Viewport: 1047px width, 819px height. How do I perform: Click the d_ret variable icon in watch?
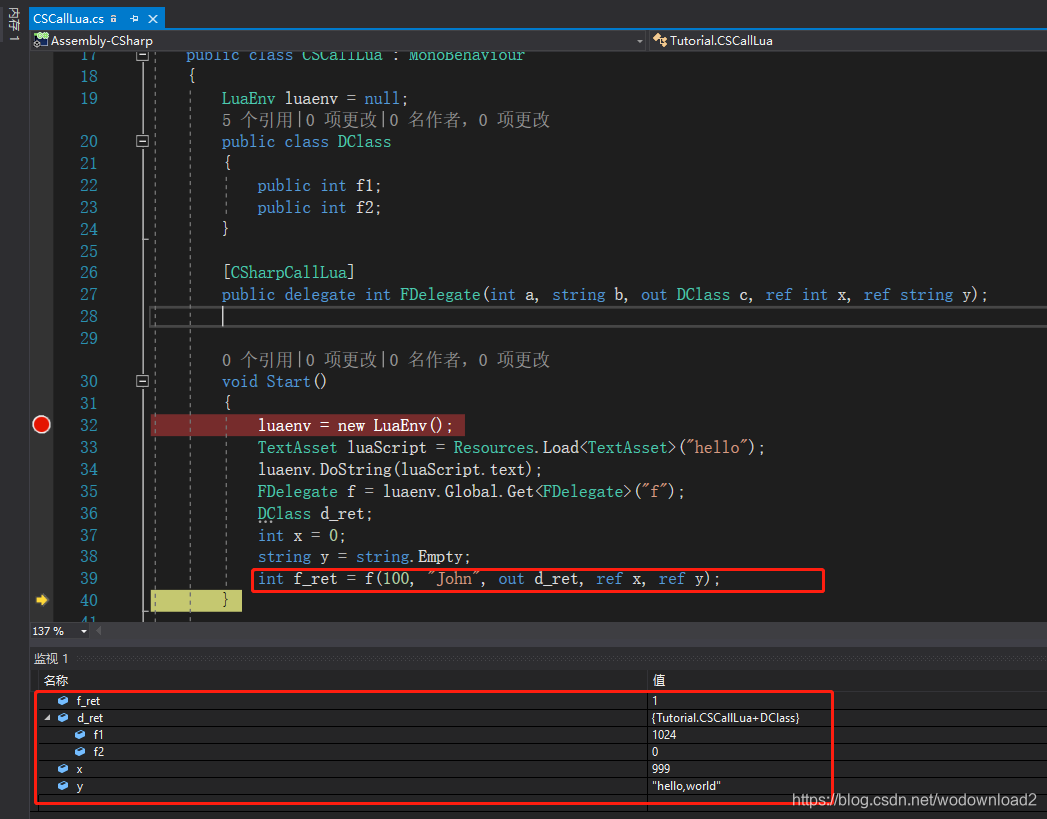(x=63, y=718)
